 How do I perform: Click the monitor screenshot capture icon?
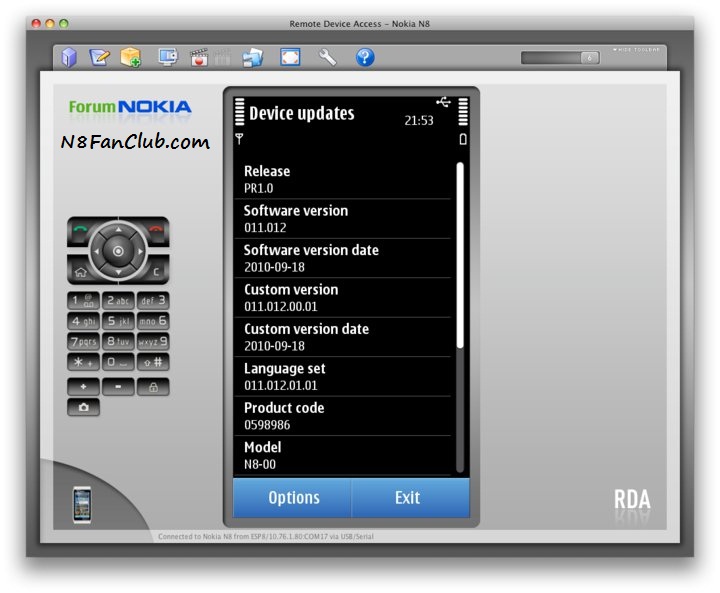tap(168, 57)
